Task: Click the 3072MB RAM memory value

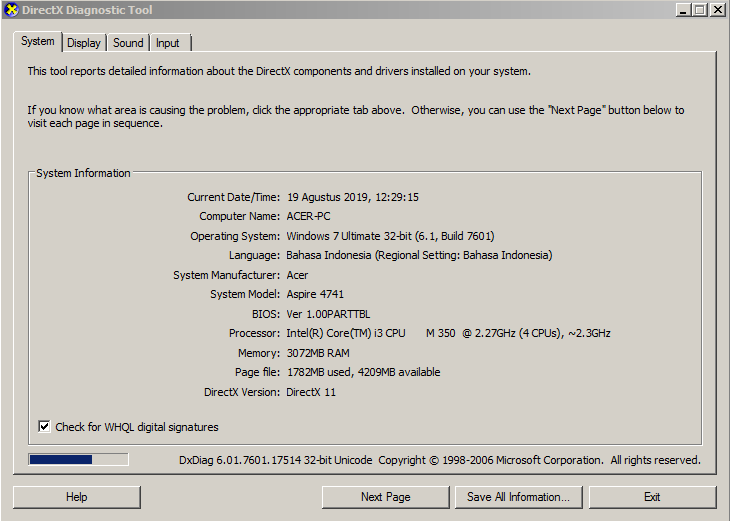Action: [x=318, y=353]
